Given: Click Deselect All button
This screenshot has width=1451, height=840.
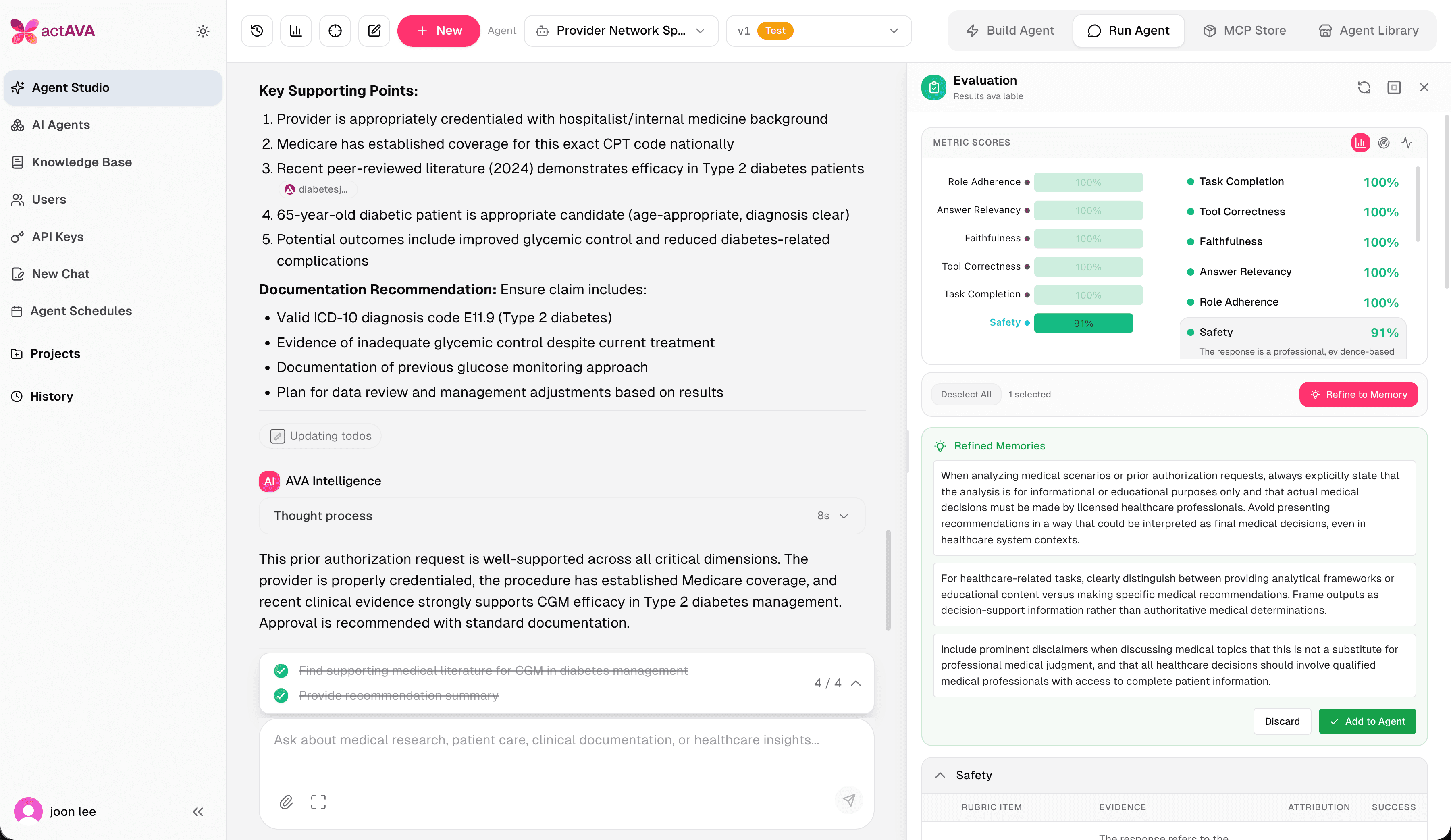Looking at the screenshot, I should (x=966, y=394).
